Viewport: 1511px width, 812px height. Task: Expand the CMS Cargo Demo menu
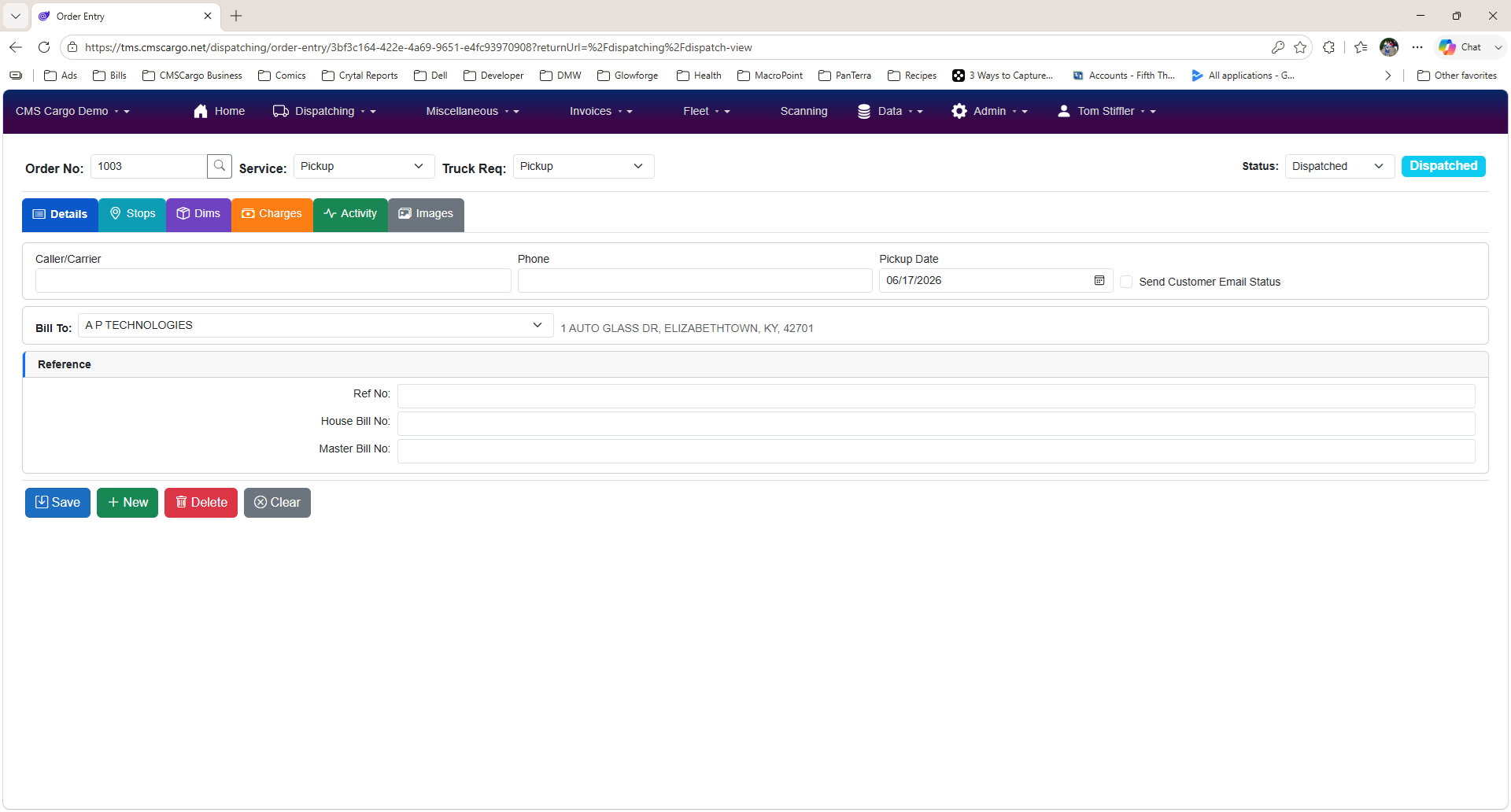click(x=72, y=111)
